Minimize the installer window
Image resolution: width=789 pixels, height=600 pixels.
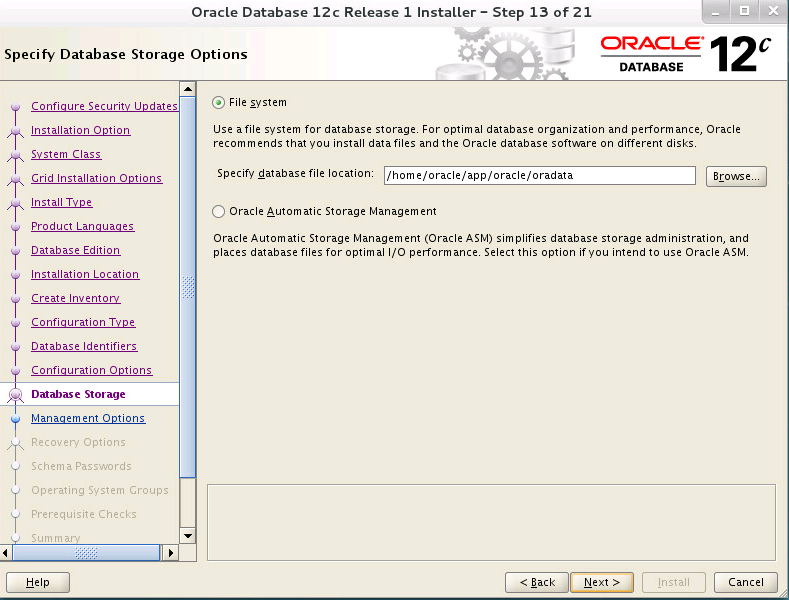716,11
